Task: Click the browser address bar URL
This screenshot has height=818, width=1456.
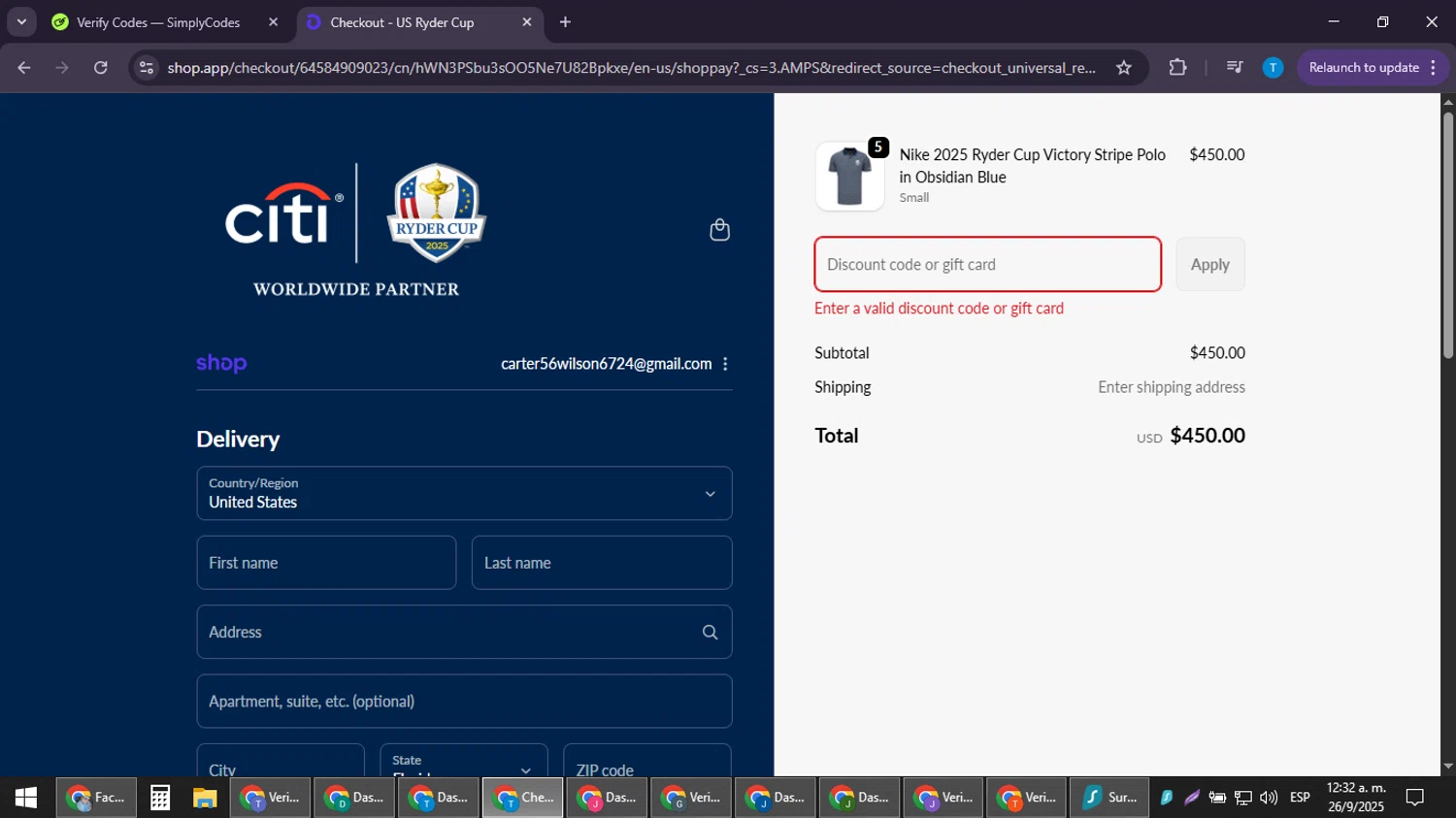Action: 631,68
